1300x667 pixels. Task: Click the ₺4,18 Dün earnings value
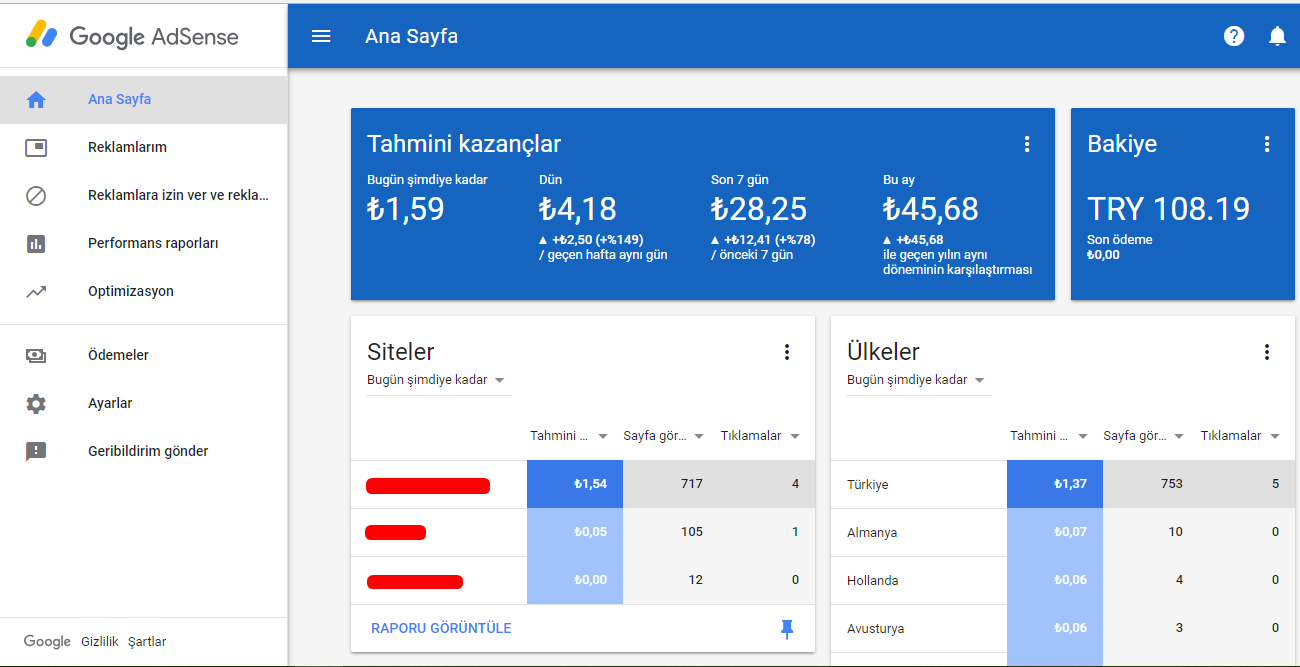click(578, 209)
